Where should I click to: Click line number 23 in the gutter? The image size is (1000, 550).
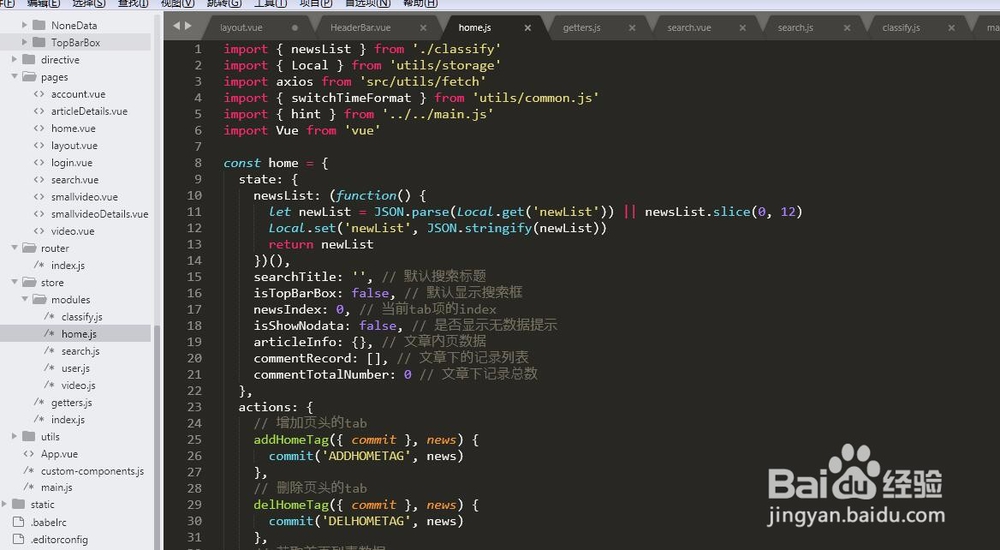pos(194,406)
